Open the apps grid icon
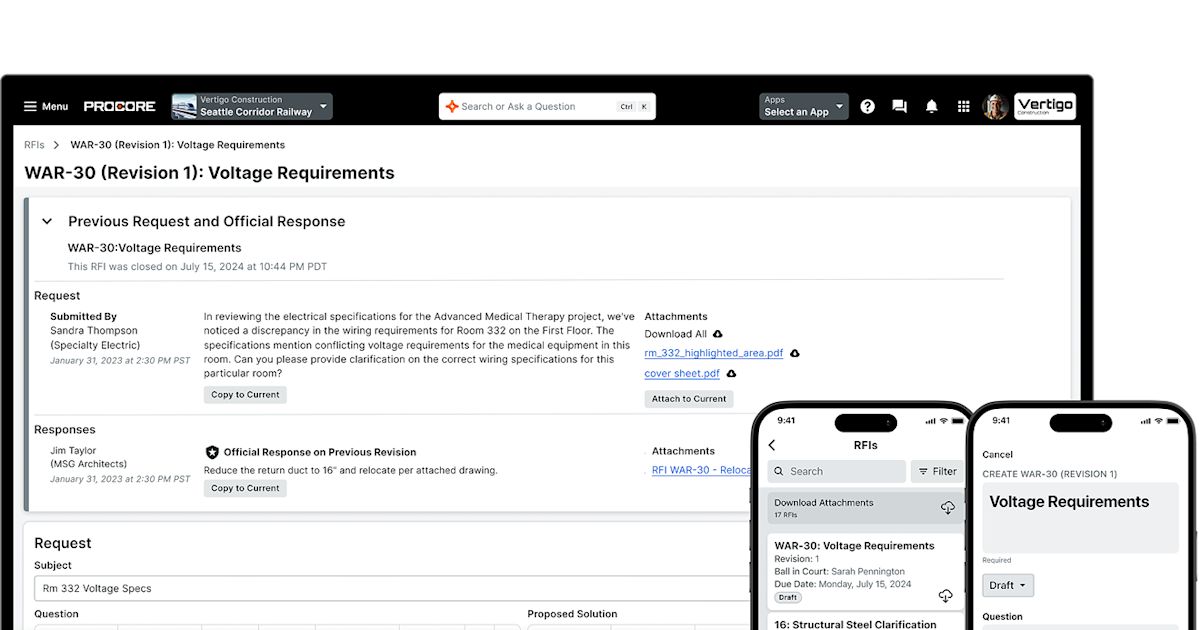This screenshot has height=630, width=1200. click(x=963, y=106)
